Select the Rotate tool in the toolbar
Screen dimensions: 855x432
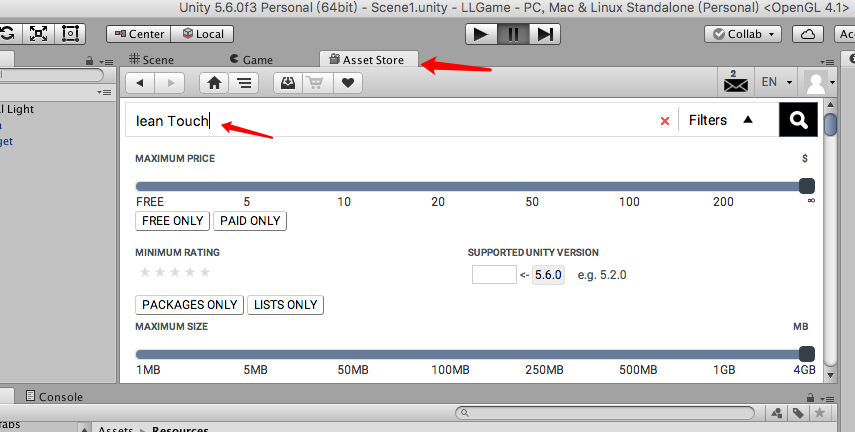7,34
